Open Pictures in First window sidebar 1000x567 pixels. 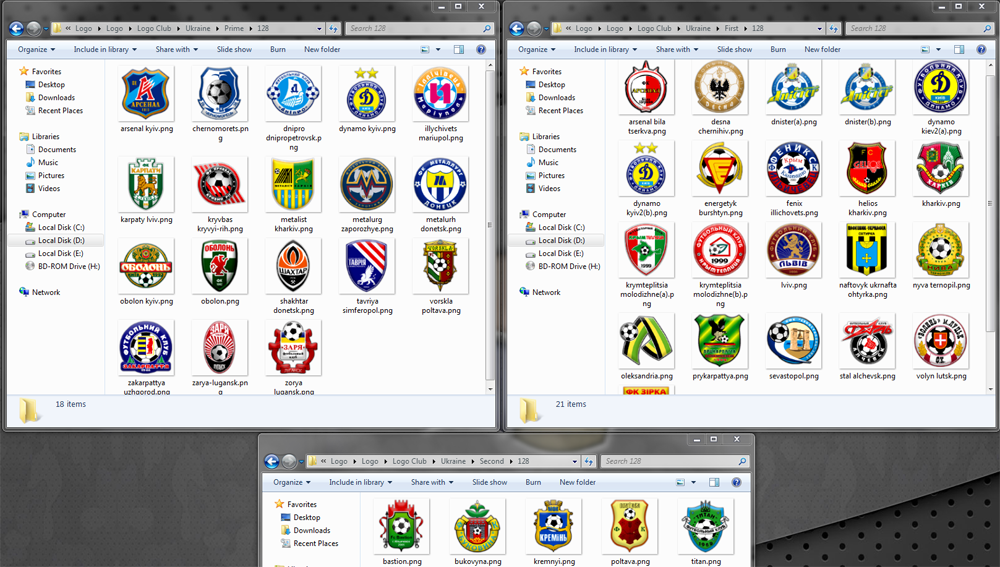point(551,175)
